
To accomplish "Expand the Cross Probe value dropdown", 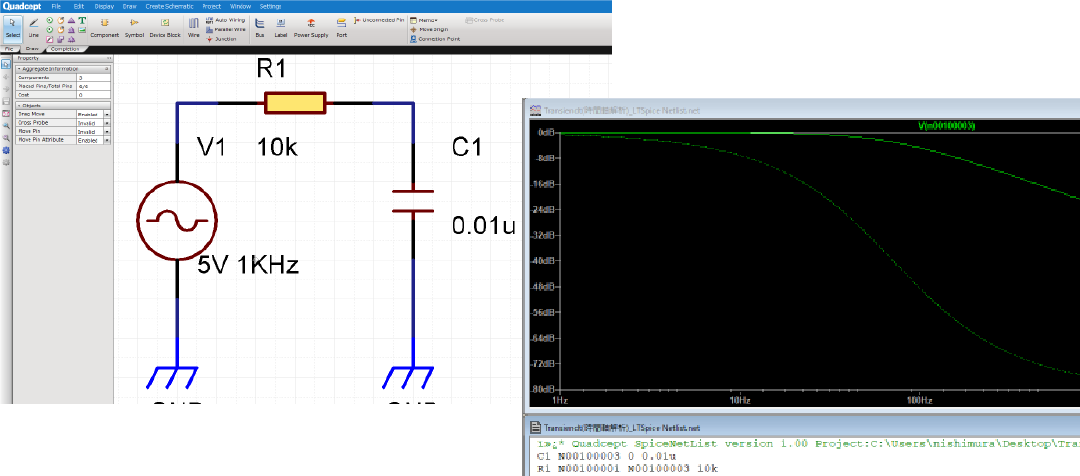I will [x=107, y=123].
